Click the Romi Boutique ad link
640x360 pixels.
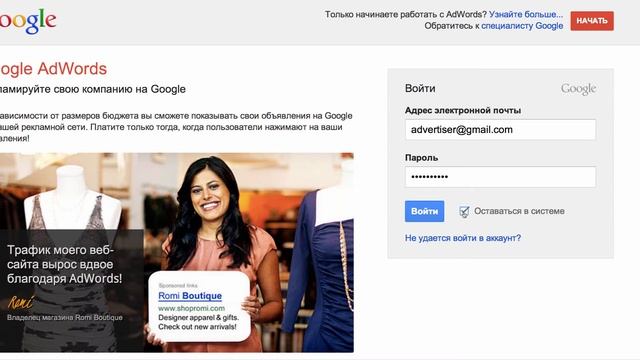[x=190, y=296]
